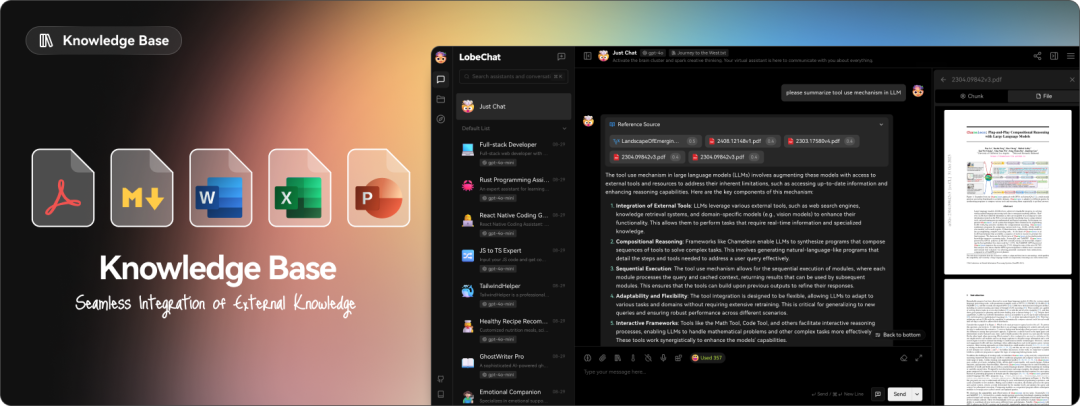Click the Journey to the West.txt tag
The height and width of the screenshot is (406, 1080).
pyautogui.click(x=698, y=52)
